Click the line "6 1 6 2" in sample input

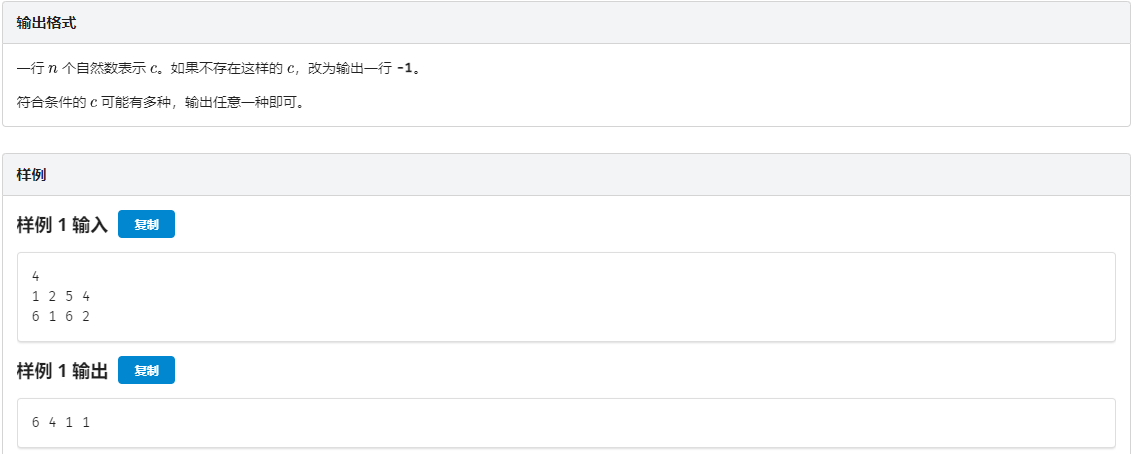click(61, 316)
